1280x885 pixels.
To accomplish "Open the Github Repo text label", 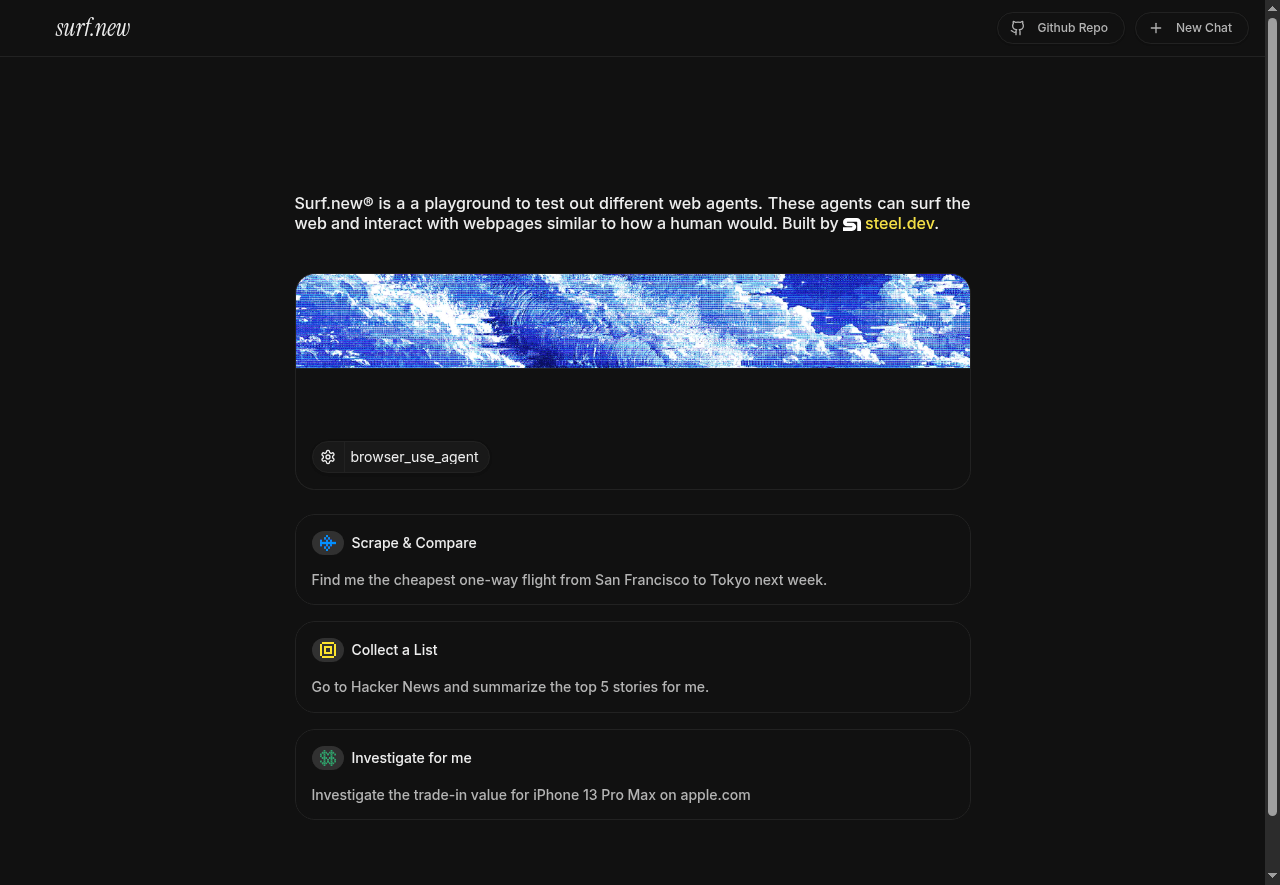I will (1072, 28).
